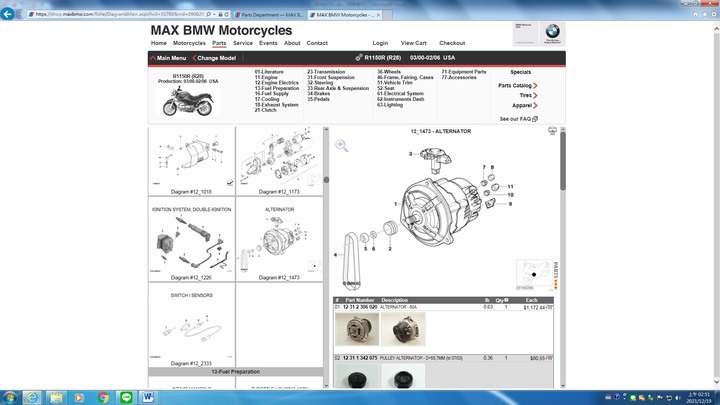This screenshot has height=405, width=720.
Task: Open the first Alternator 50A product photo
Action: pos(357,329)
